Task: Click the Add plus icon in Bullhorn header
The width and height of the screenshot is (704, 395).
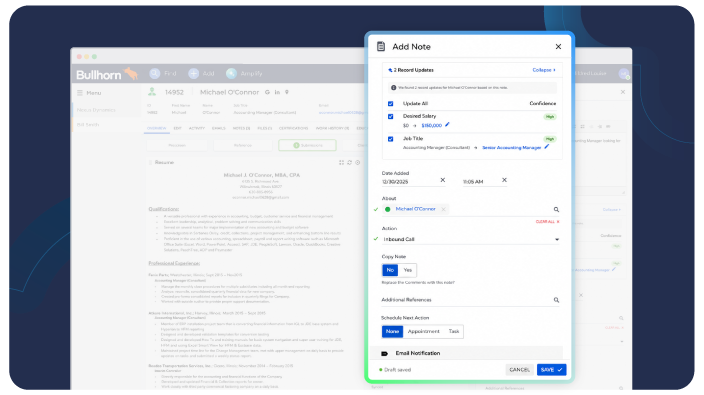Action: pos(194,74)
